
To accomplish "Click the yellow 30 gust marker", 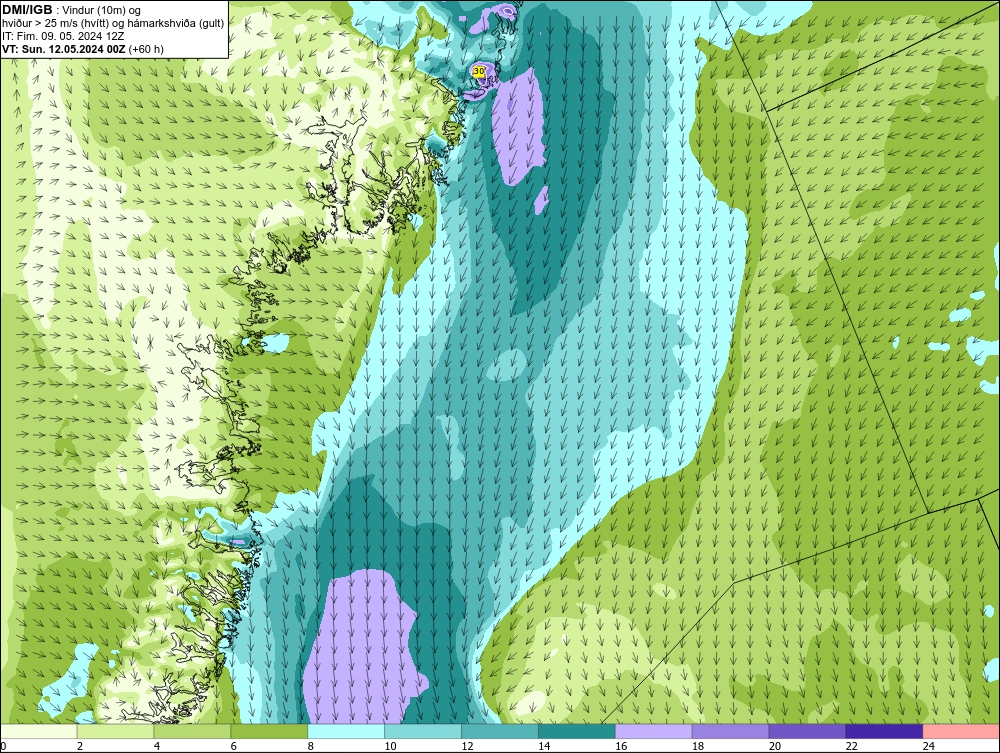I will [x=479, y=71].
